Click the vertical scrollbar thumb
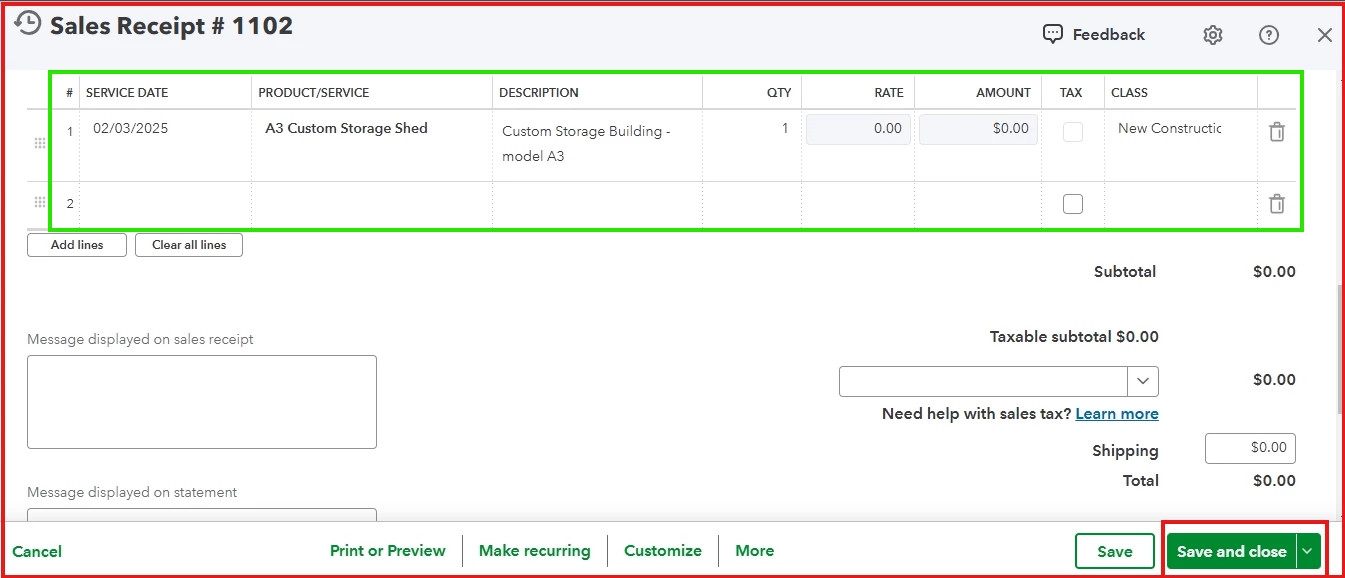Image resolution: width=1345 pixels, height=578 pixels. [x=1340, y=351]
